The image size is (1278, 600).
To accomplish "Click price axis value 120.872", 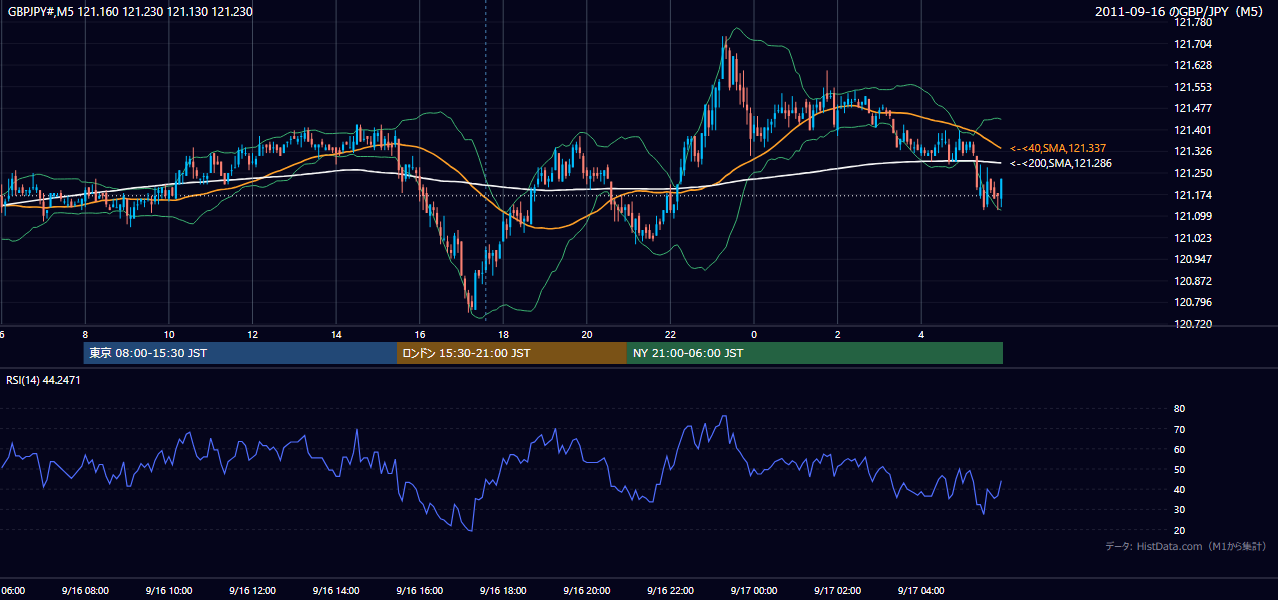I will [x=1191, y=281].
